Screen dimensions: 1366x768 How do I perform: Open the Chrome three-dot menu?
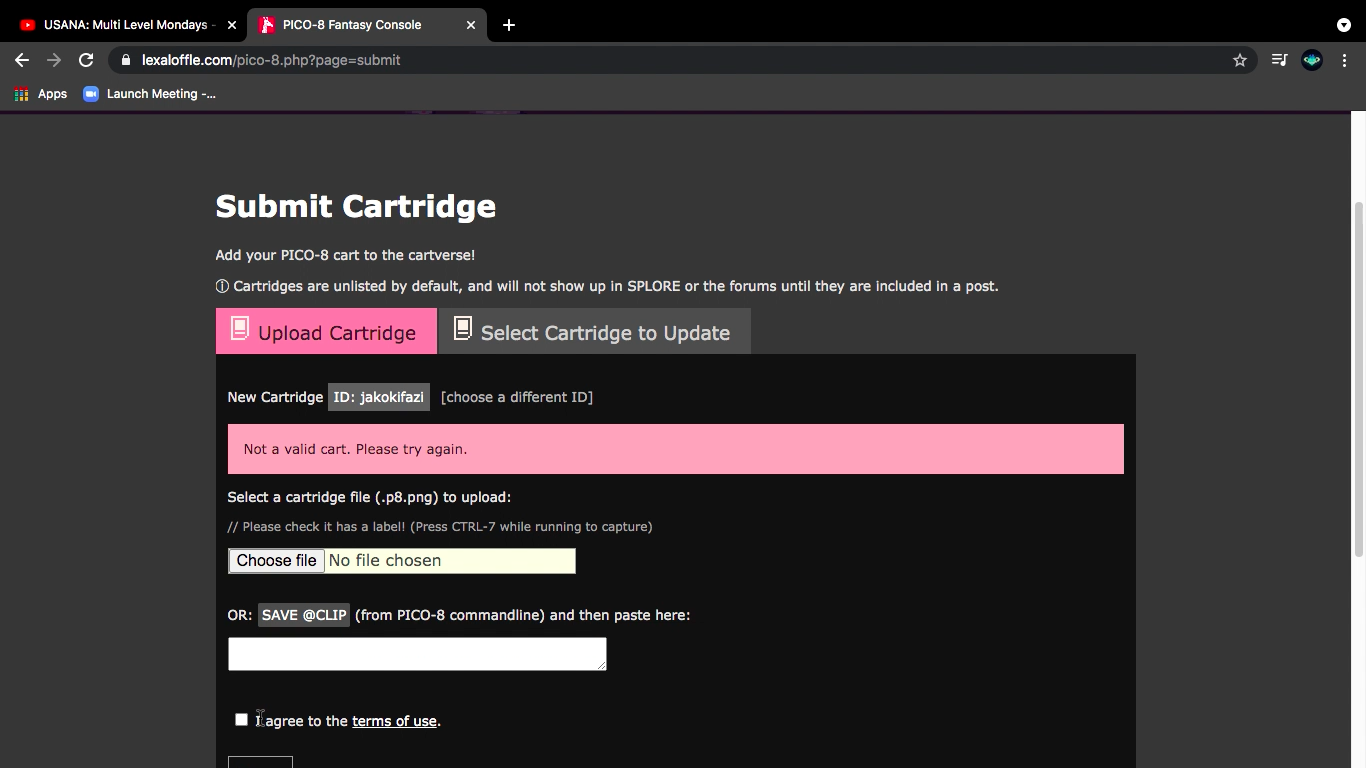1344,60
